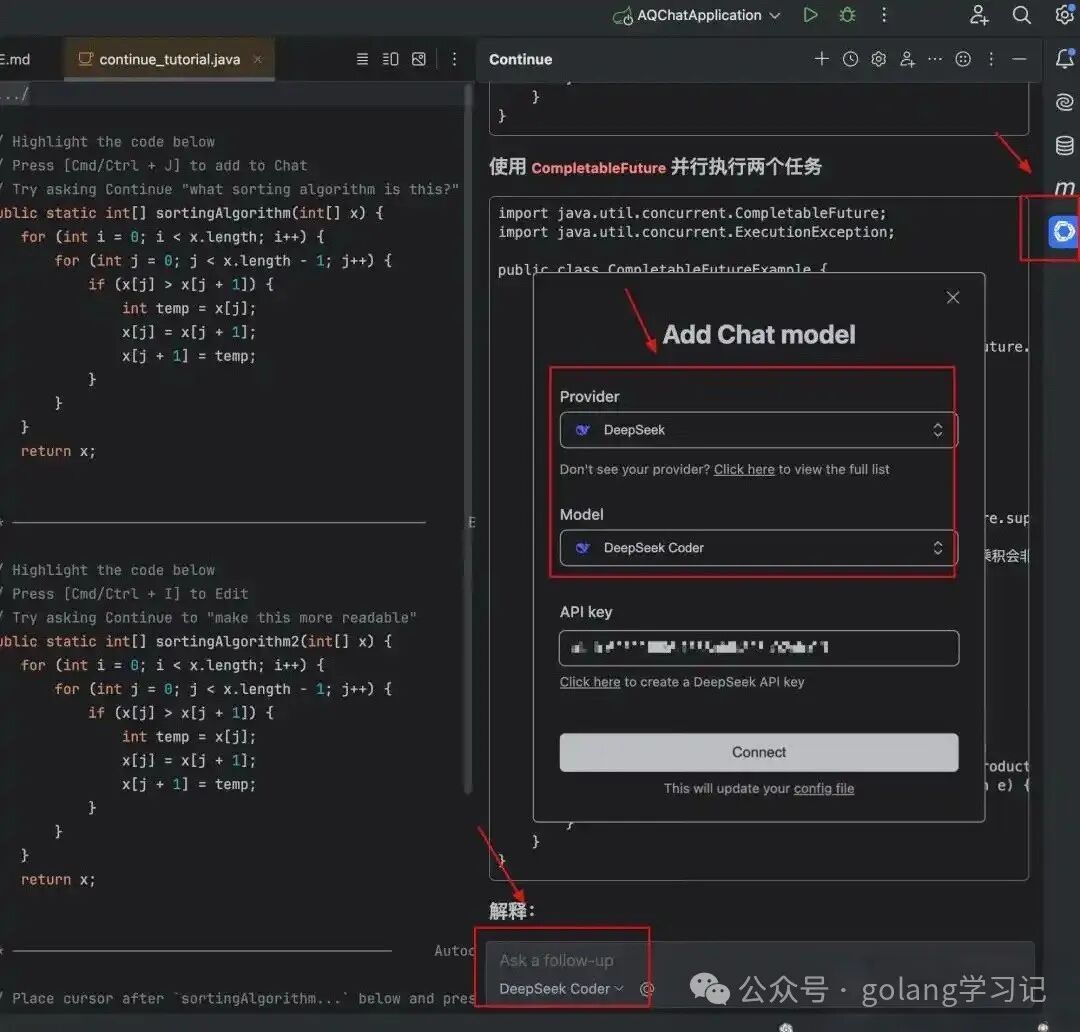Open editor tab options menu
Image resolution: width=1080 pixels, height=1032 pixels.
(x=454, y=59)
